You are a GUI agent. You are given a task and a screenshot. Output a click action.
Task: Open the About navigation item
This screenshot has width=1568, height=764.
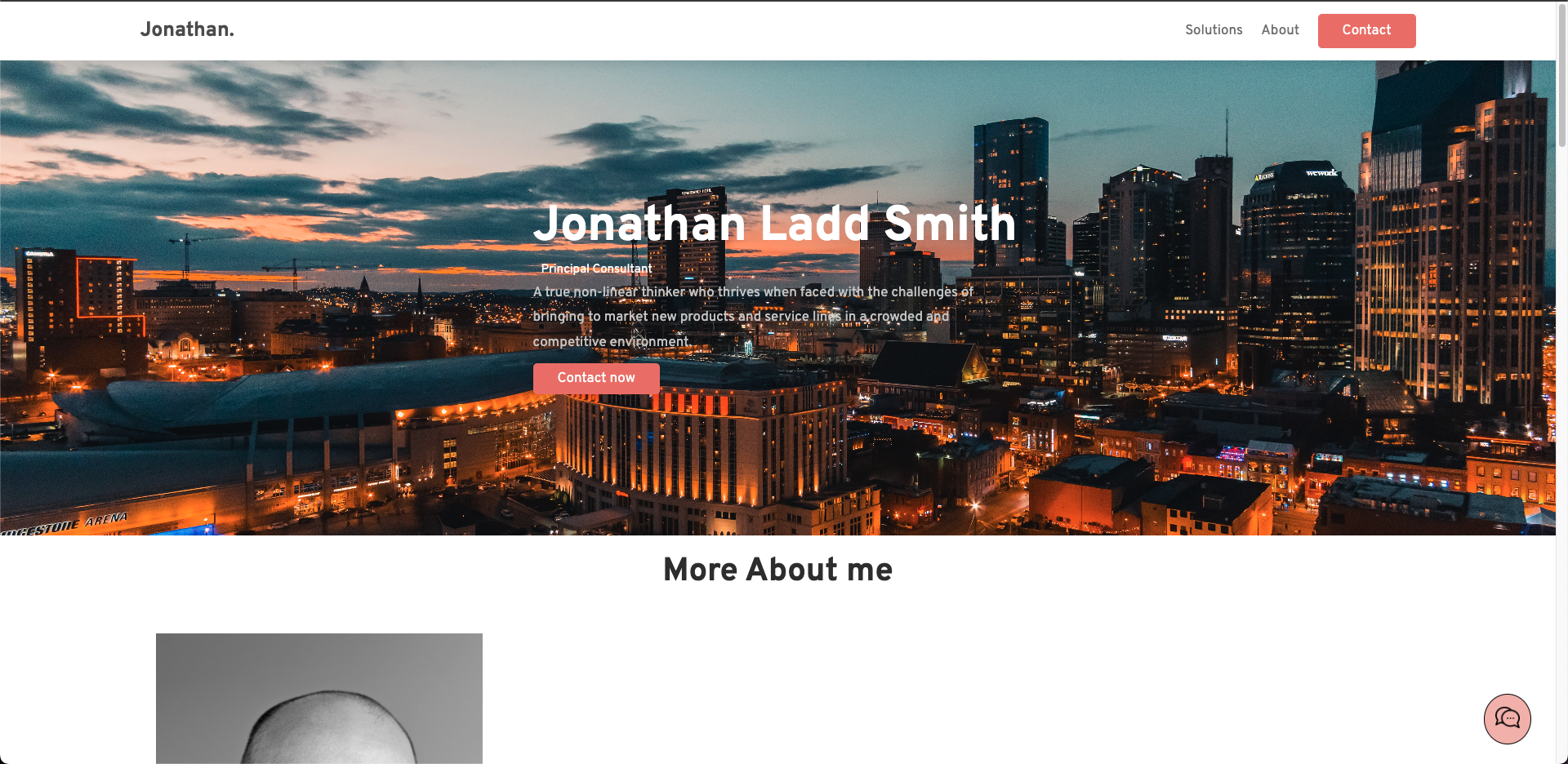pos(1280,30)
